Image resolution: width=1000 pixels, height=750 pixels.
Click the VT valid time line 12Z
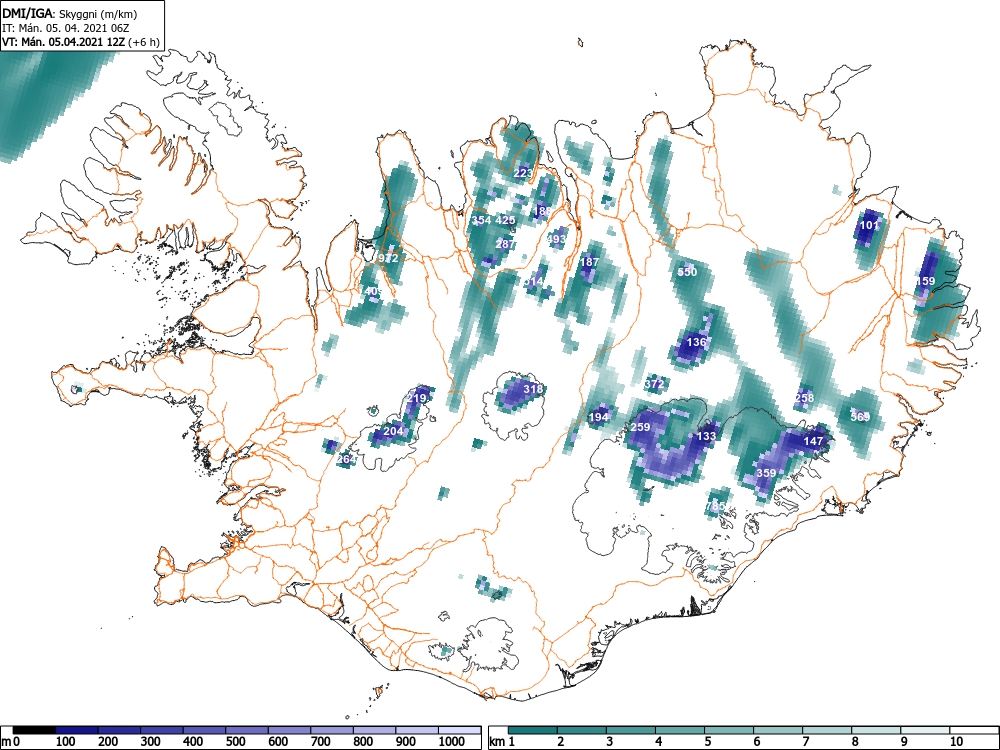click(x=80, y=42)
